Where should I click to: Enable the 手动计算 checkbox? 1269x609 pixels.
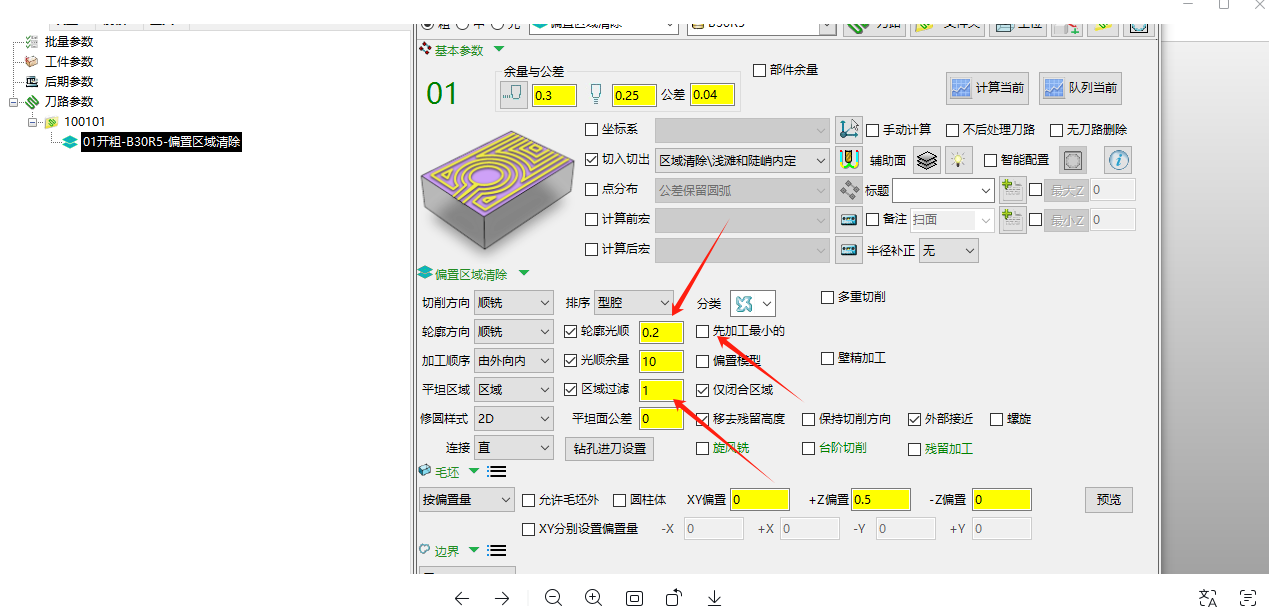(872, 130)
